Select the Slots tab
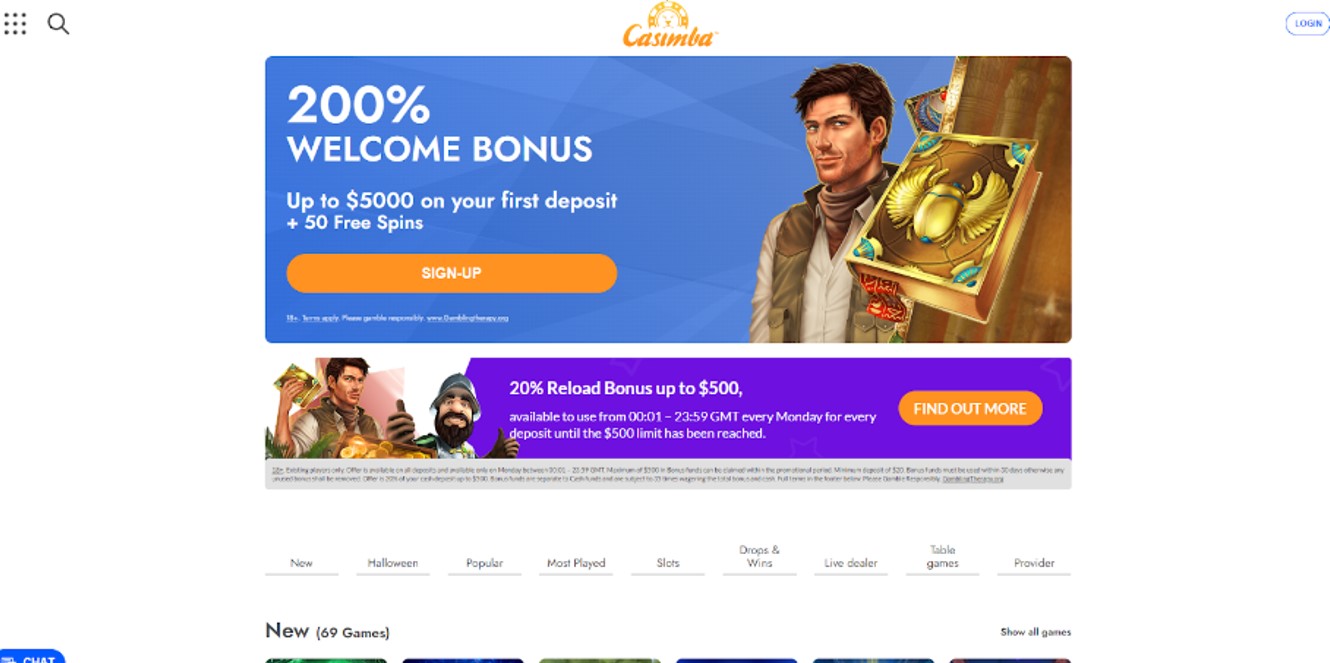The image size is (1330, 663). (668, 563)
